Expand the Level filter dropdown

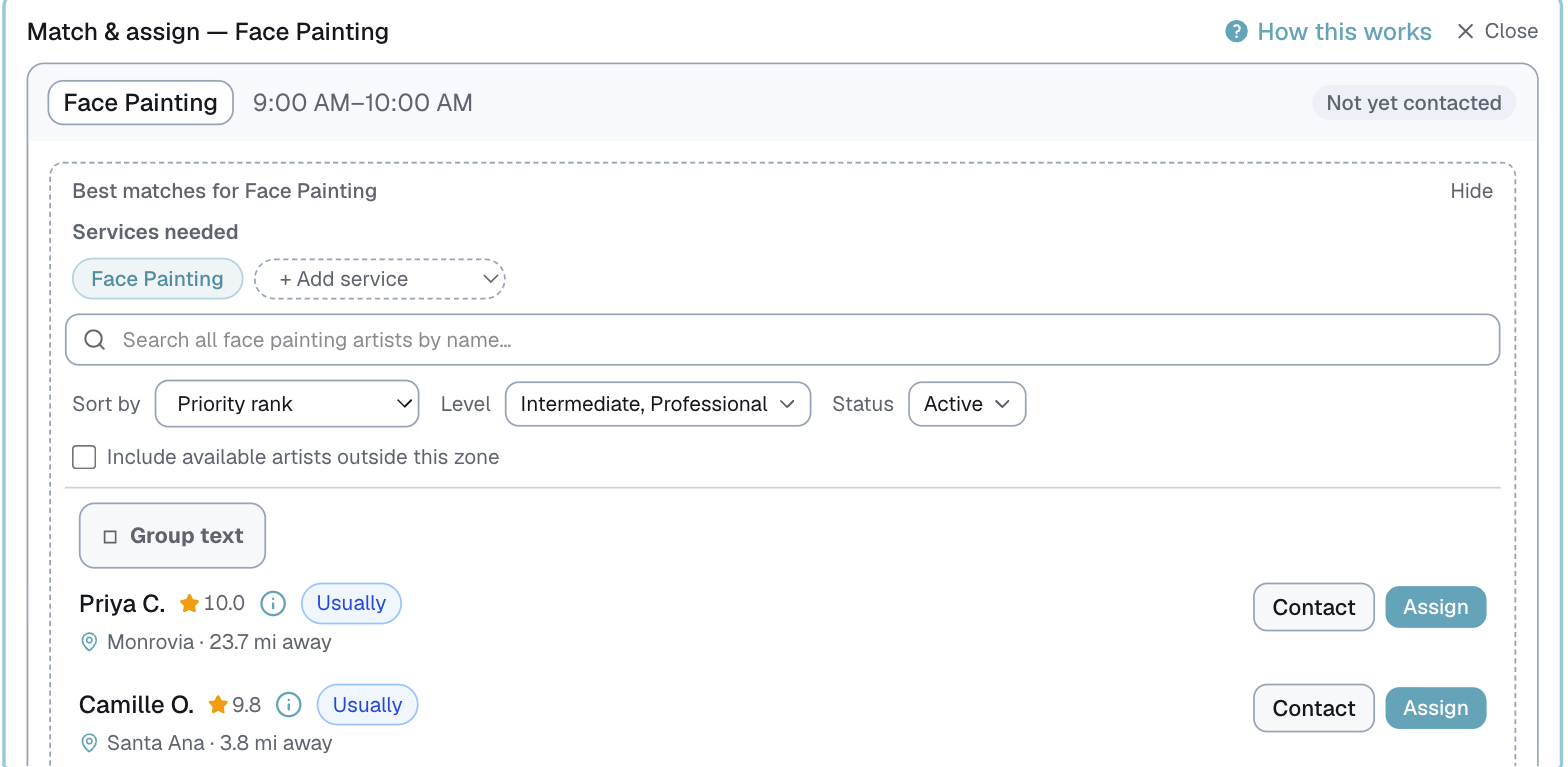[658, 404]
